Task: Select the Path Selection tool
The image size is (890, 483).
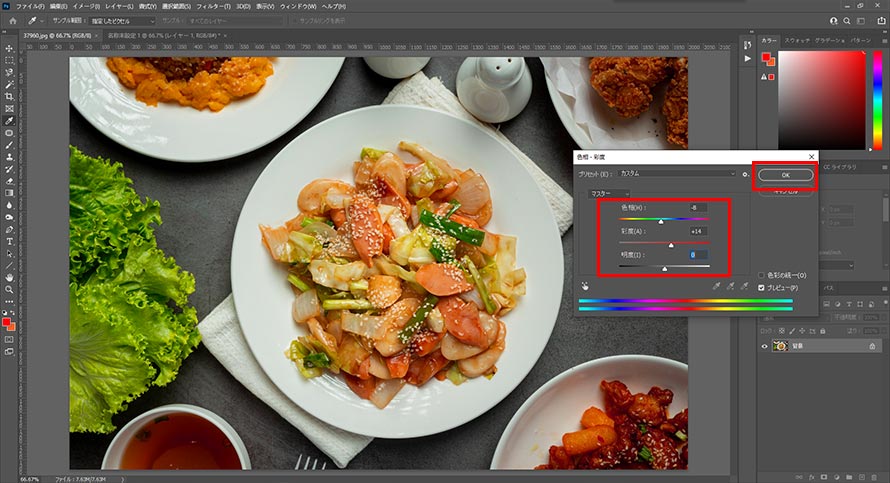Action: (9, 254)
